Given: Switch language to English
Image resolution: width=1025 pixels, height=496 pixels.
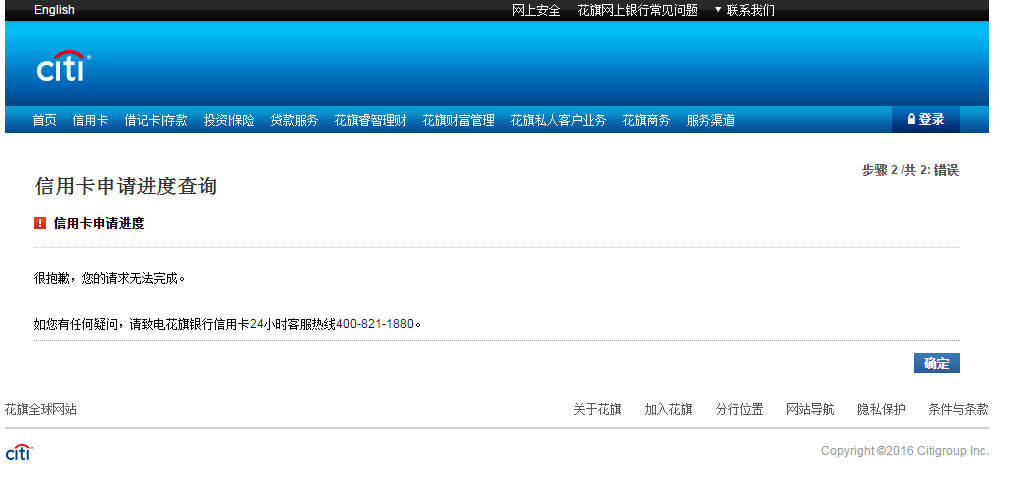Looking at the screenshot, I should point(54,10).
